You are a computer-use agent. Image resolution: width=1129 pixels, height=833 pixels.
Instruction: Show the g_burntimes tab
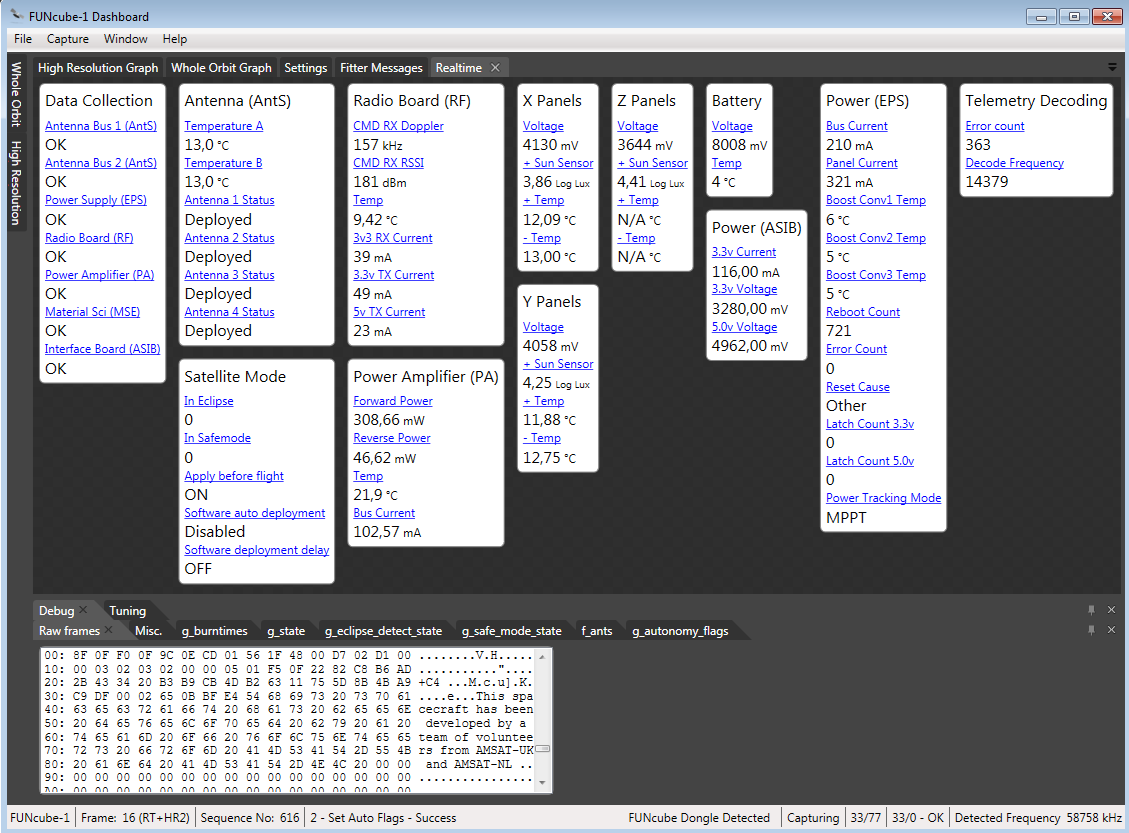(x=215, y=631)
